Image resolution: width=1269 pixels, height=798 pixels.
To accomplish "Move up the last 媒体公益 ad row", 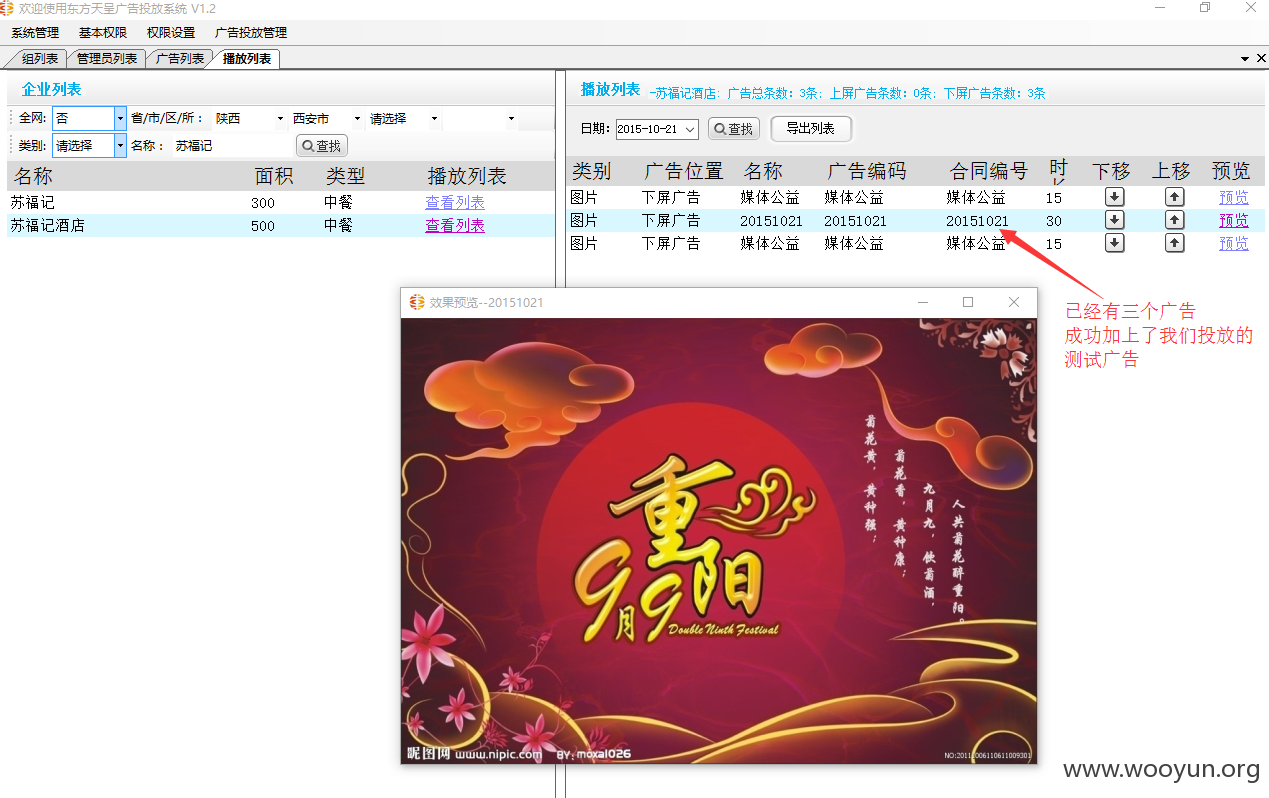I will tap(1175, 243).
